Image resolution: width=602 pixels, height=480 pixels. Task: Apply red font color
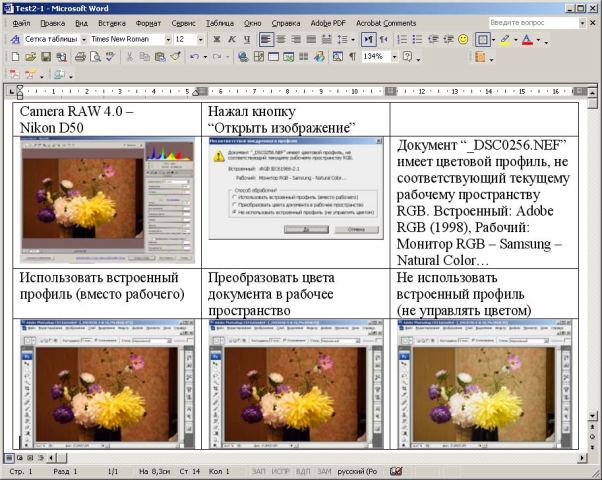point(528,40)
